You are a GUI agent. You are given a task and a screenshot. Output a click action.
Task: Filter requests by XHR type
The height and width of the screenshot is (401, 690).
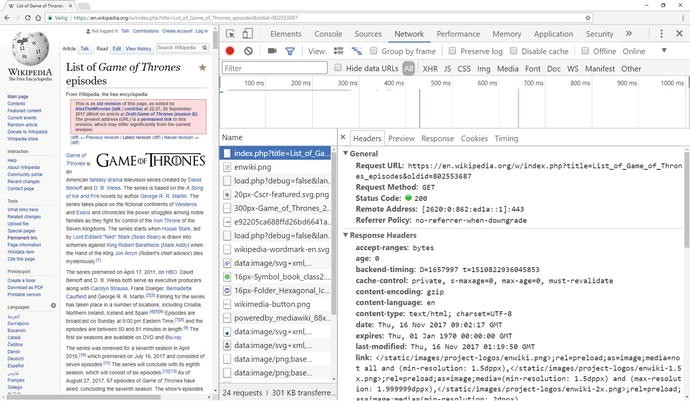point(430,69)
